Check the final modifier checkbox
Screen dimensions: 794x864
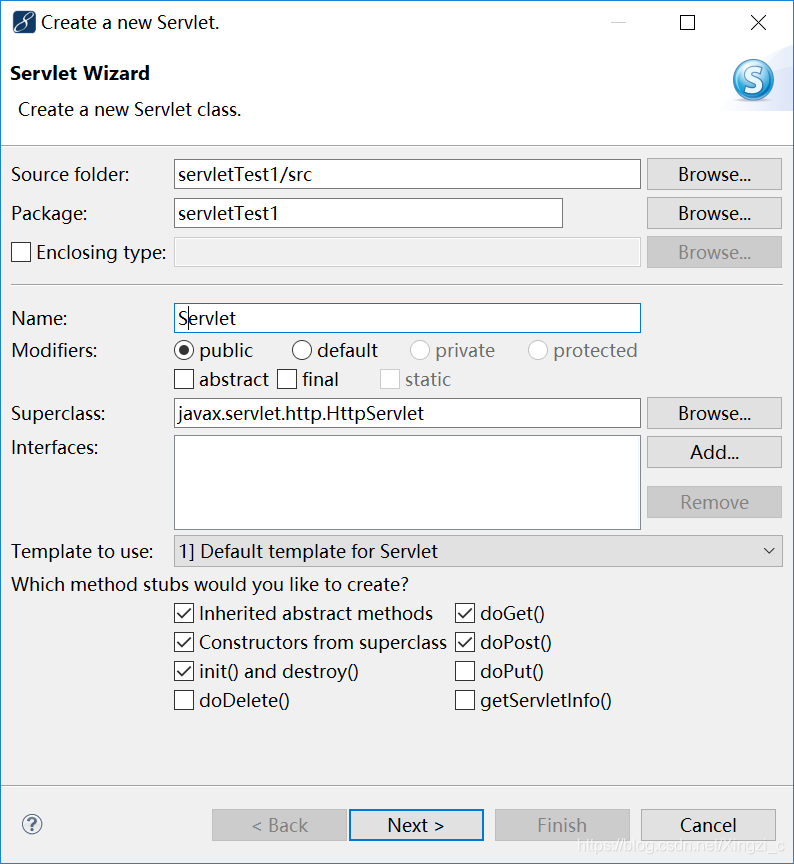(x=287, y=380)
